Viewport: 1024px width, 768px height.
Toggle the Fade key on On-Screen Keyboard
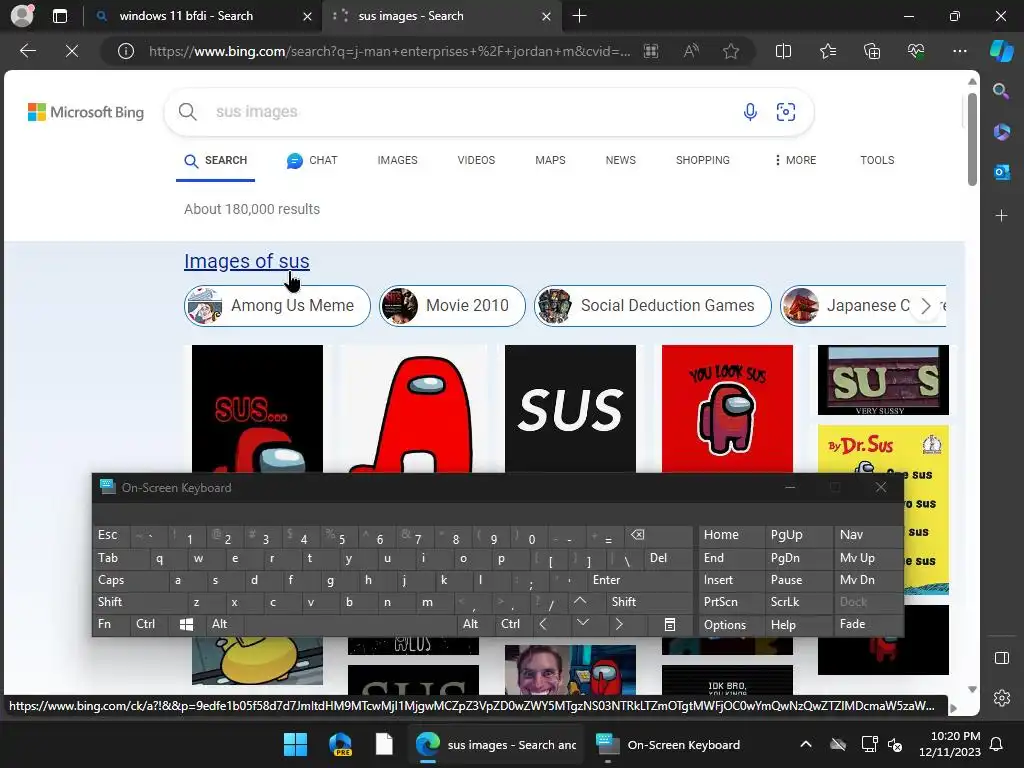(868, 624)
